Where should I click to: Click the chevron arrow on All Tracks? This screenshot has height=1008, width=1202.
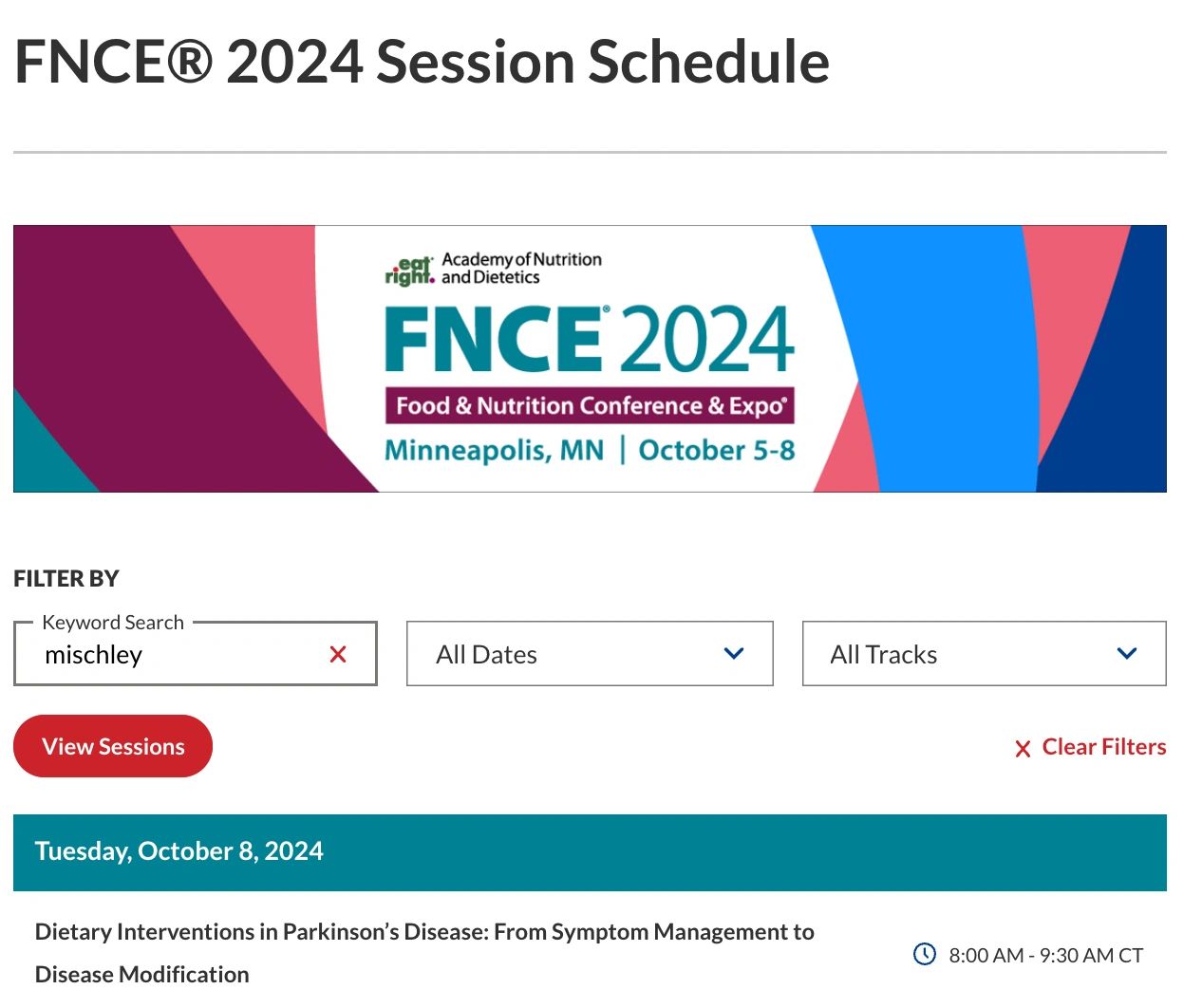(1127, 654)
